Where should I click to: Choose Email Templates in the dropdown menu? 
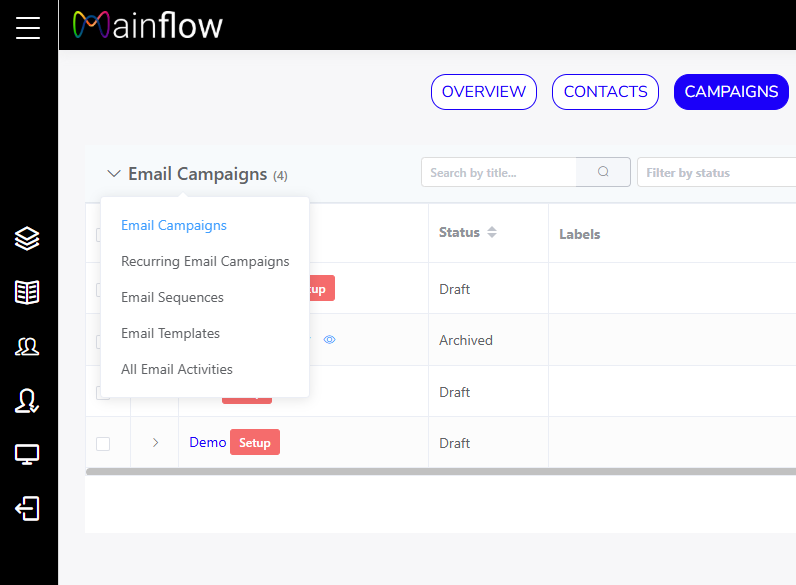[x=170, y=333]
